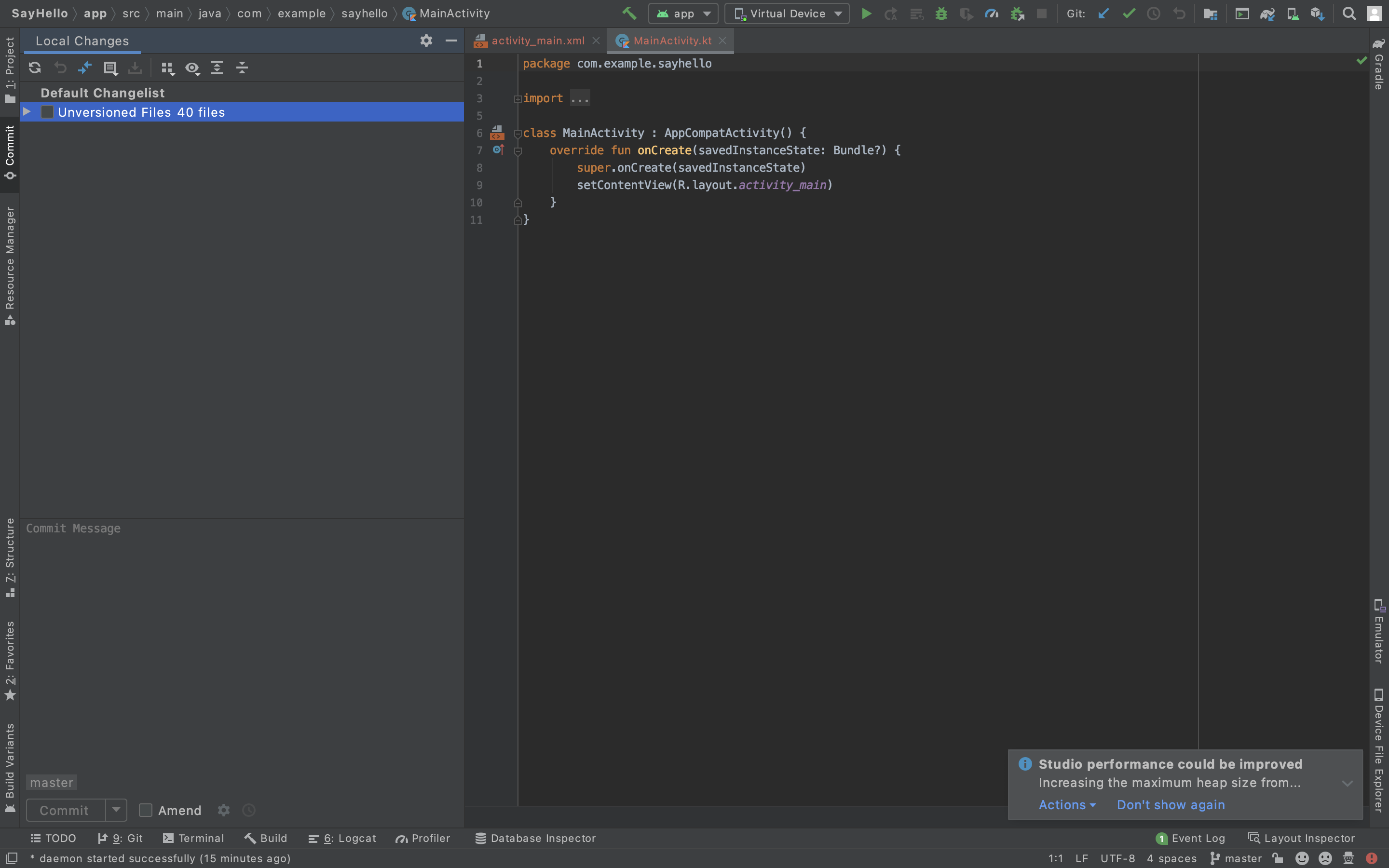Open the Database Inspector tab

tap(535, 838)
